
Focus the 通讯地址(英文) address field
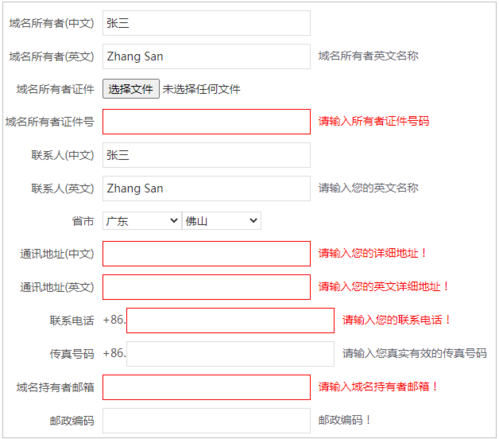point(206,287)
